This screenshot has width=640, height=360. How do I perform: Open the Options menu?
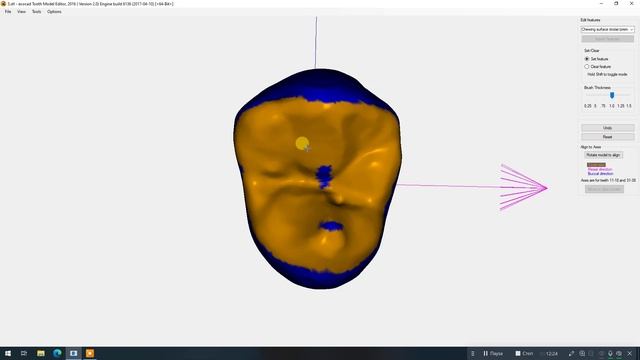pyautogui.click(x=54, y=12)
